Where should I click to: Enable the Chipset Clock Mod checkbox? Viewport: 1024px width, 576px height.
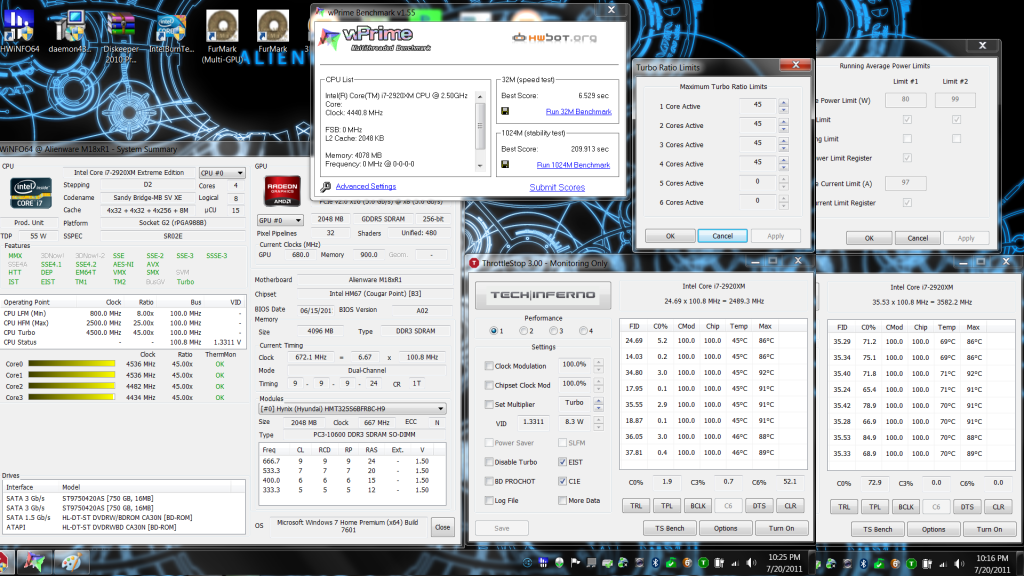pyautogui.click(x=488, y=385)
